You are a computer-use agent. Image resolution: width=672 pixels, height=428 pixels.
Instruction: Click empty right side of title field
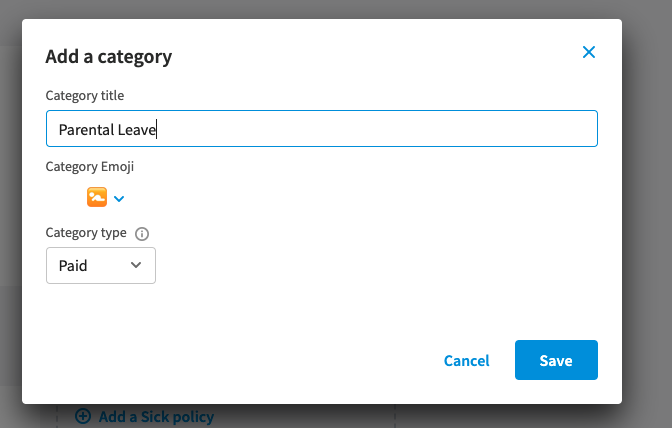[386, 129]
